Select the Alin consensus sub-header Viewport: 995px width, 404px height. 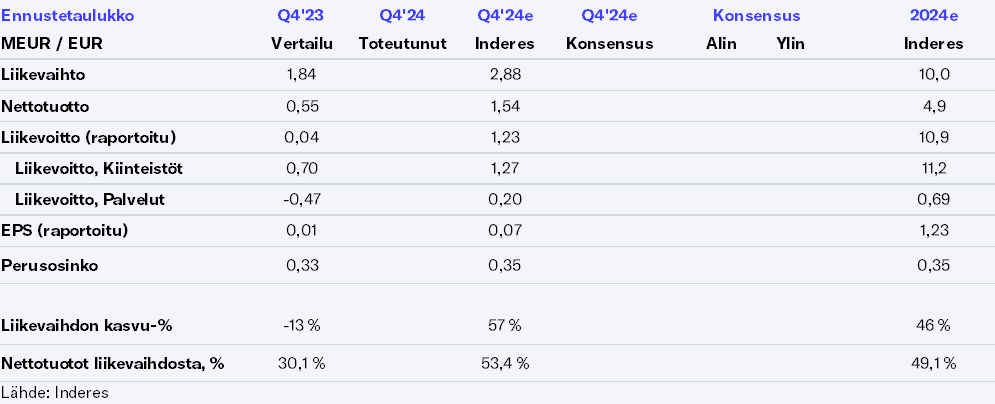(721, 43)
